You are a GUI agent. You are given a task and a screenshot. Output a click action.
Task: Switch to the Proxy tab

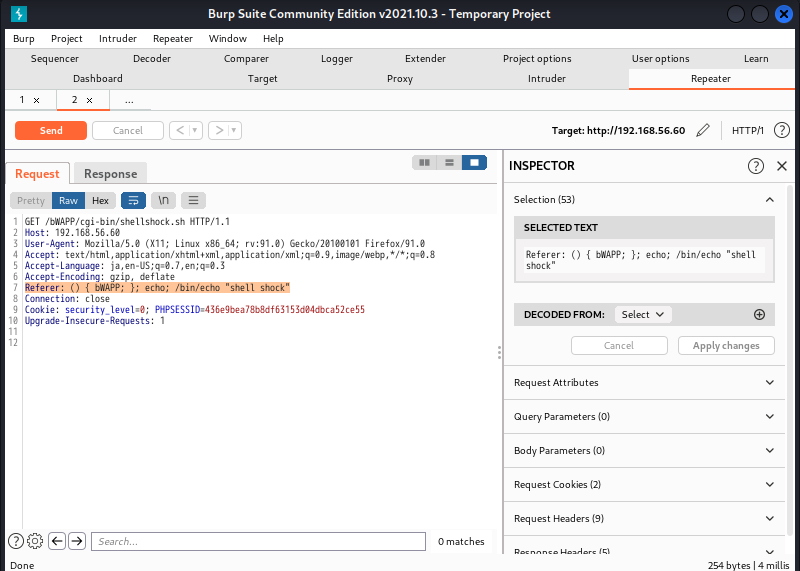click(x=400, y=79)
